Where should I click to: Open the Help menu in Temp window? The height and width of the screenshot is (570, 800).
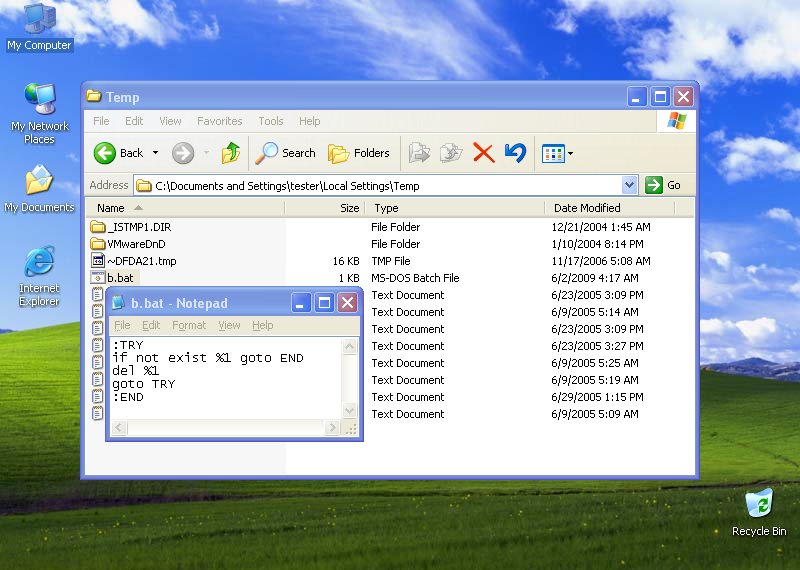[310, 121]
